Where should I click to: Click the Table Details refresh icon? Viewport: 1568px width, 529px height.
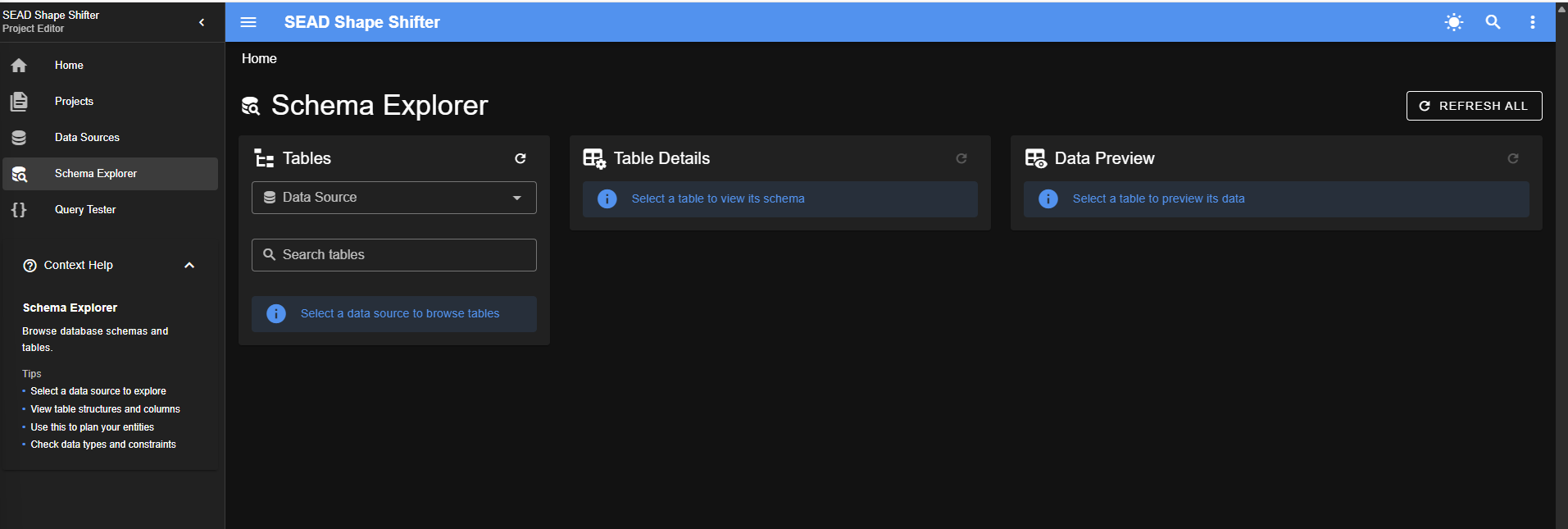[x=961, y=158]
